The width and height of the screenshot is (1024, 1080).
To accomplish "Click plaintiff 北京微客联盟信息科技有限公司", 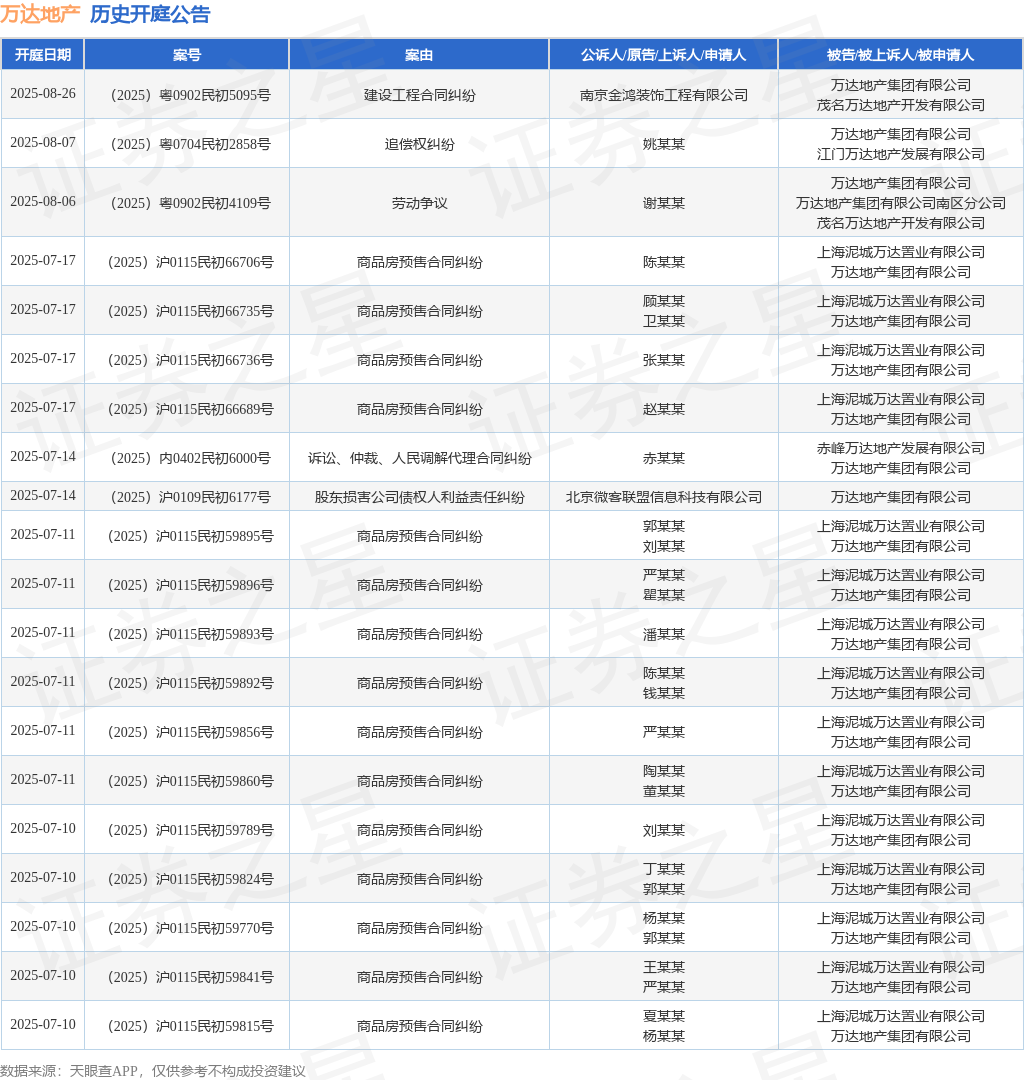I will [664, 497].
